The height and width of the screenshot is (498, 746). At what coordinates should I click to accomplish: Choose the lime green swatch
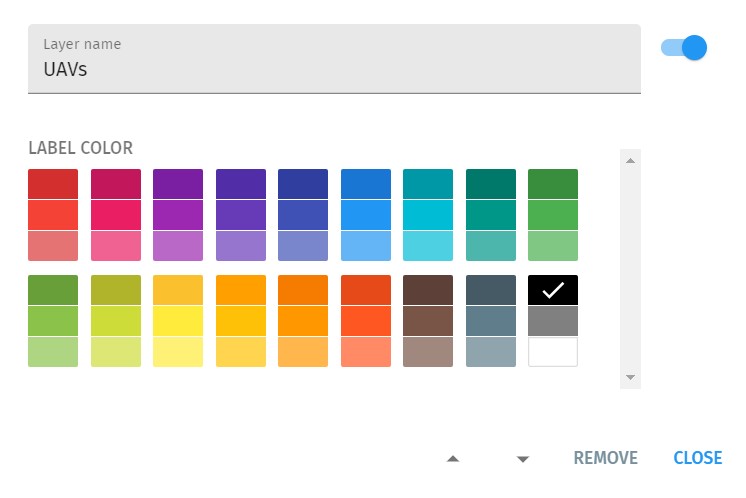(x=116, y=321)
